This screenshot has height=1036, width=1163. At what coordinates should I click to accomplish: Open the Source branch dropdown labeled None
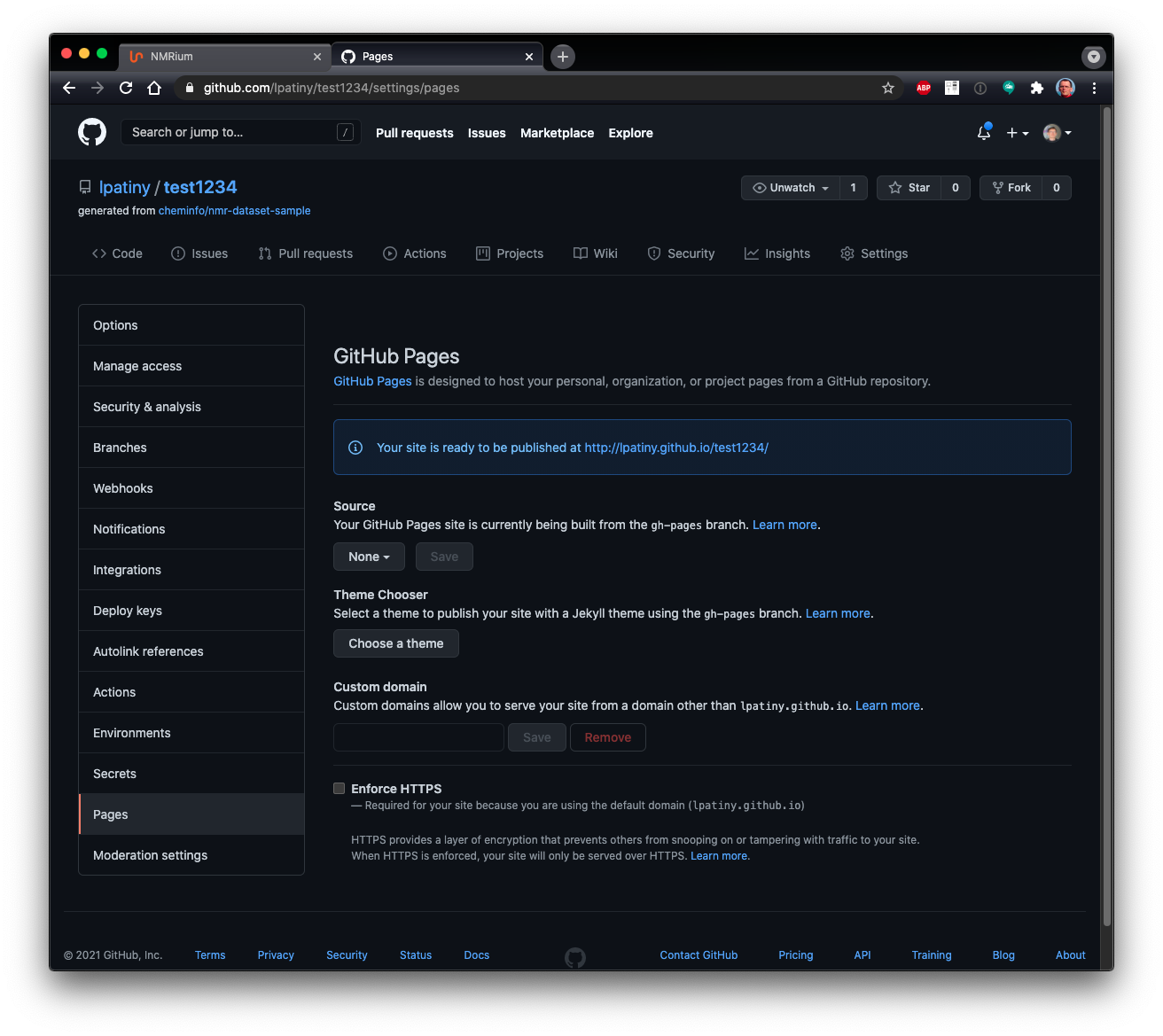pyautogui.click(x=369, y=557)
